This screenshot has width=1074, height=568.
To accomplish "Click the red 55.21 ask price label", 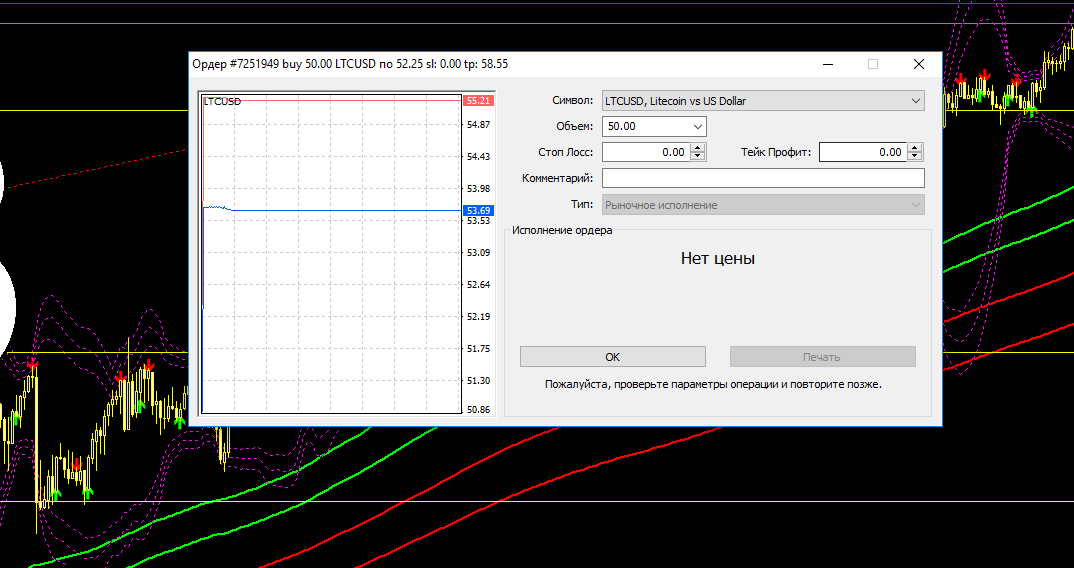I will point(478,101).
